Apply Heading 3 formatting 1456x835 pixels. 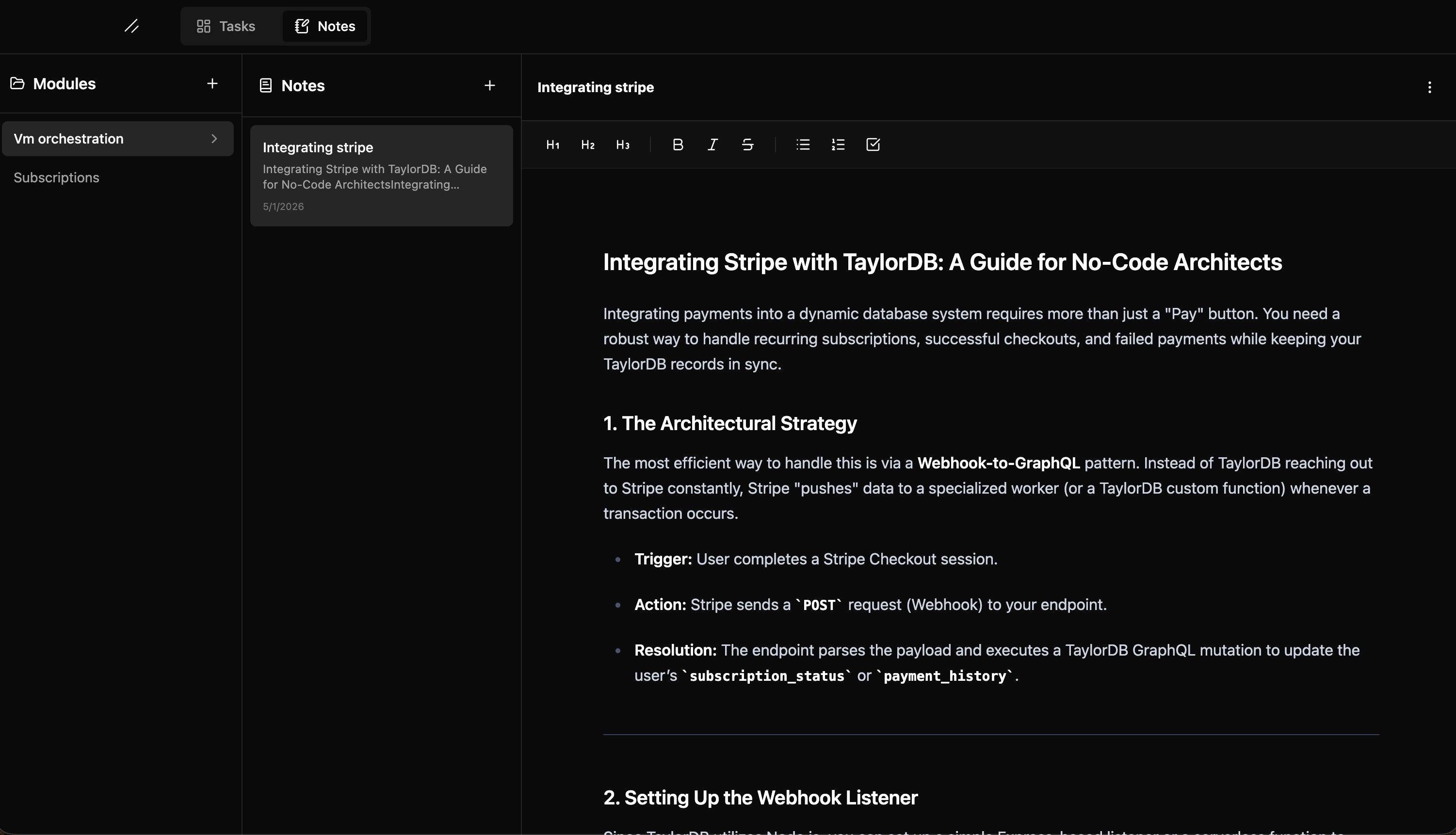[x=623, y=145]
